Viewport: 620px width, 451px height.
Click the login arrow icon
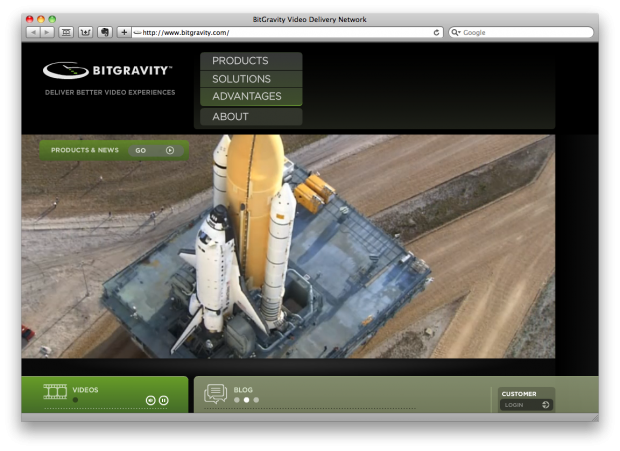546,405
